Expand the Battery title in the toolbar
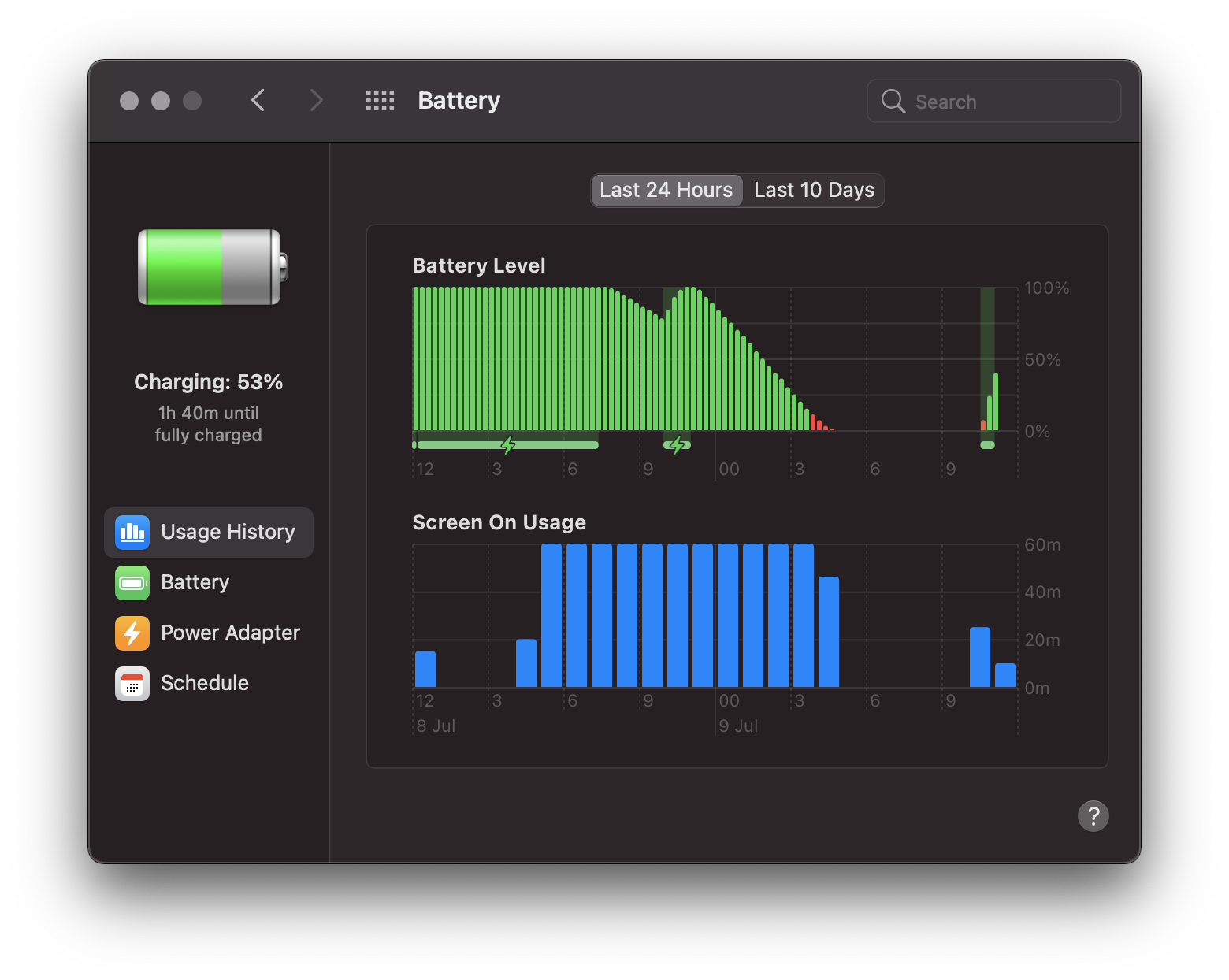This screenshot has width=1229, height=980. click(x=459, y=100)
